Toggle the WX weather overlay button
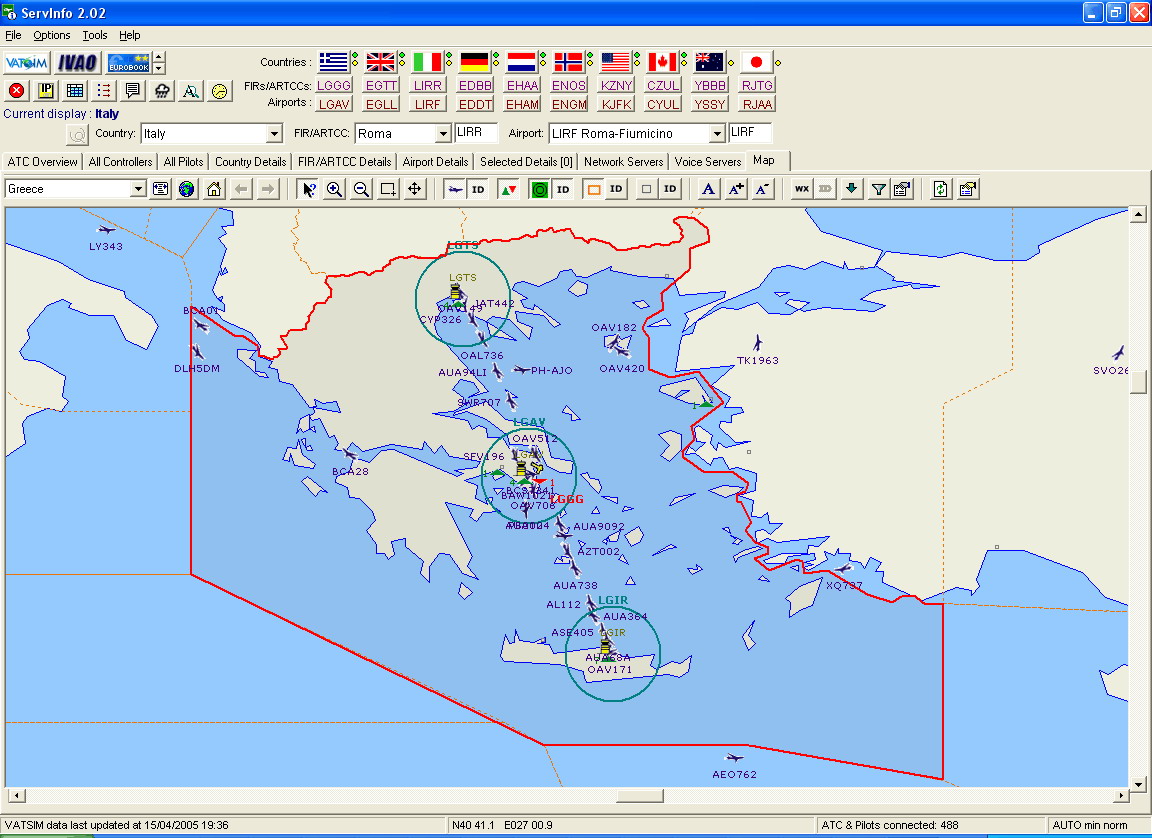 (802, 189)
